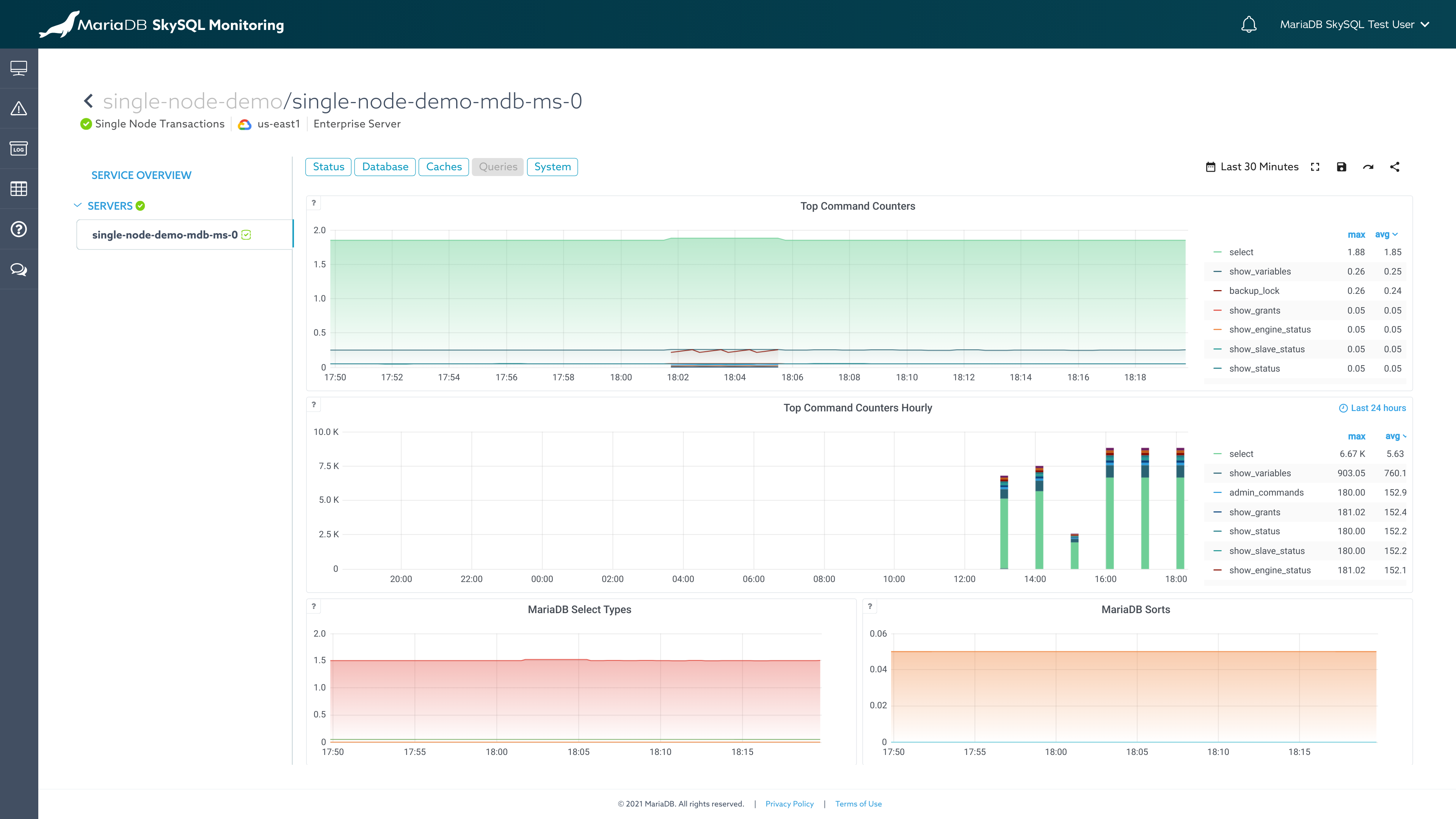Open the Privacy Policy link
The height and width of the screenshot is (819, 1456).
click(789, 804)
